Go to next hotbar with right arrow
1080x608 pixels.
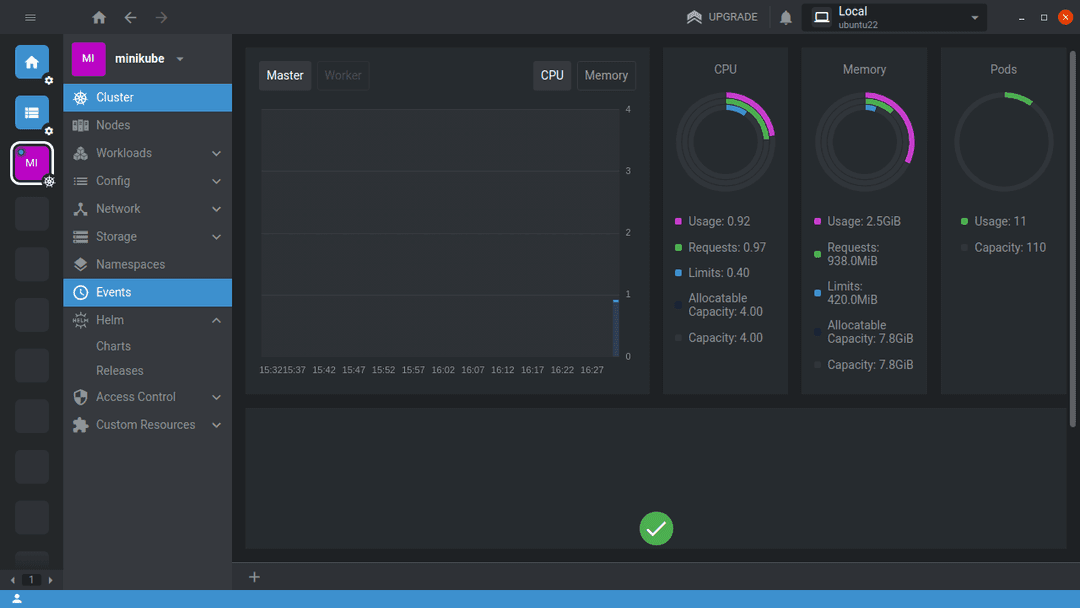50,580
